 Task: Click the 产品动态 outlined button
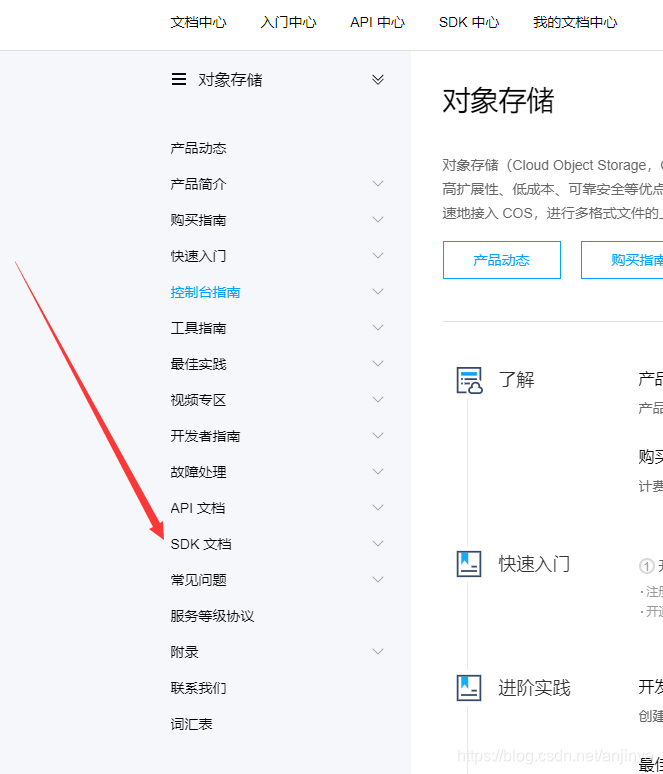502,260
